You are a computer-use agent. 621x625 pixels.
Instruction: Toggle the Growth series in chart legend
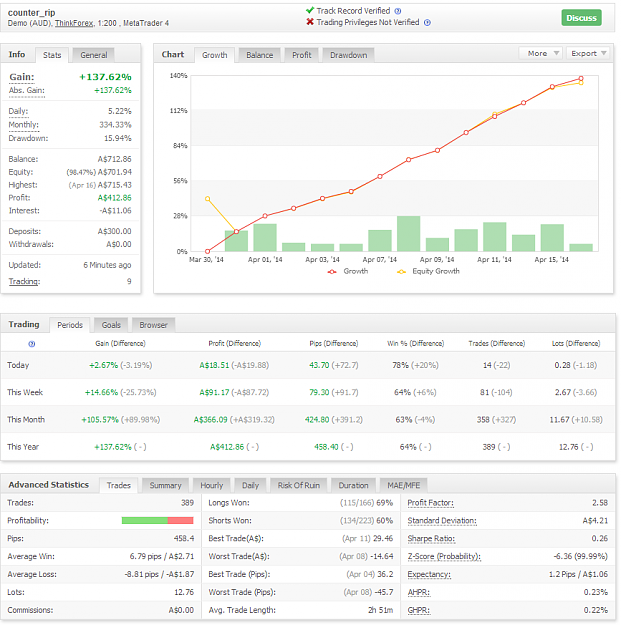click(x=348, y=271)
